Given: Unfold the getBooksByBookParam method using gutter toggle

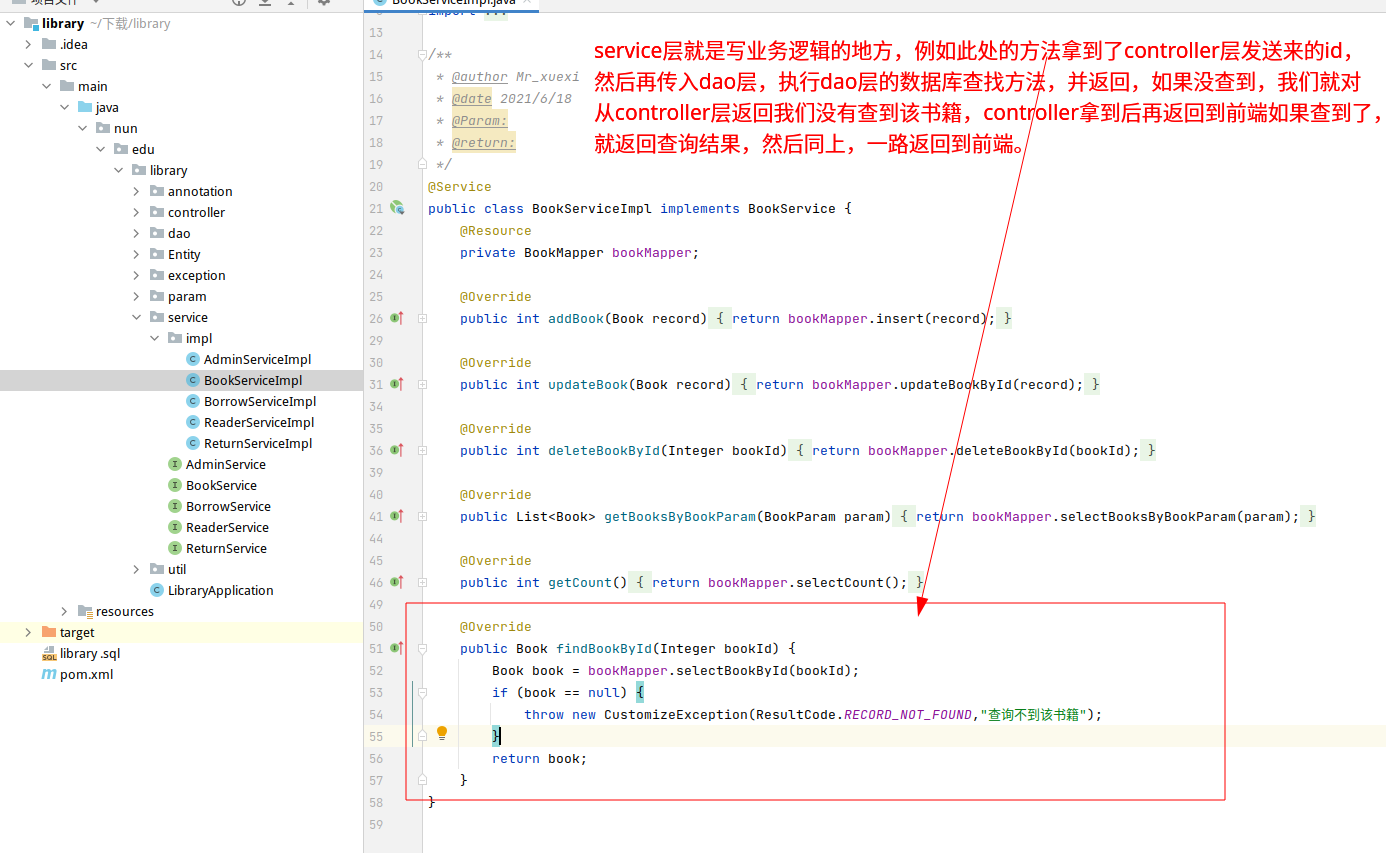Looking at the screenshot, I should 422,516.
